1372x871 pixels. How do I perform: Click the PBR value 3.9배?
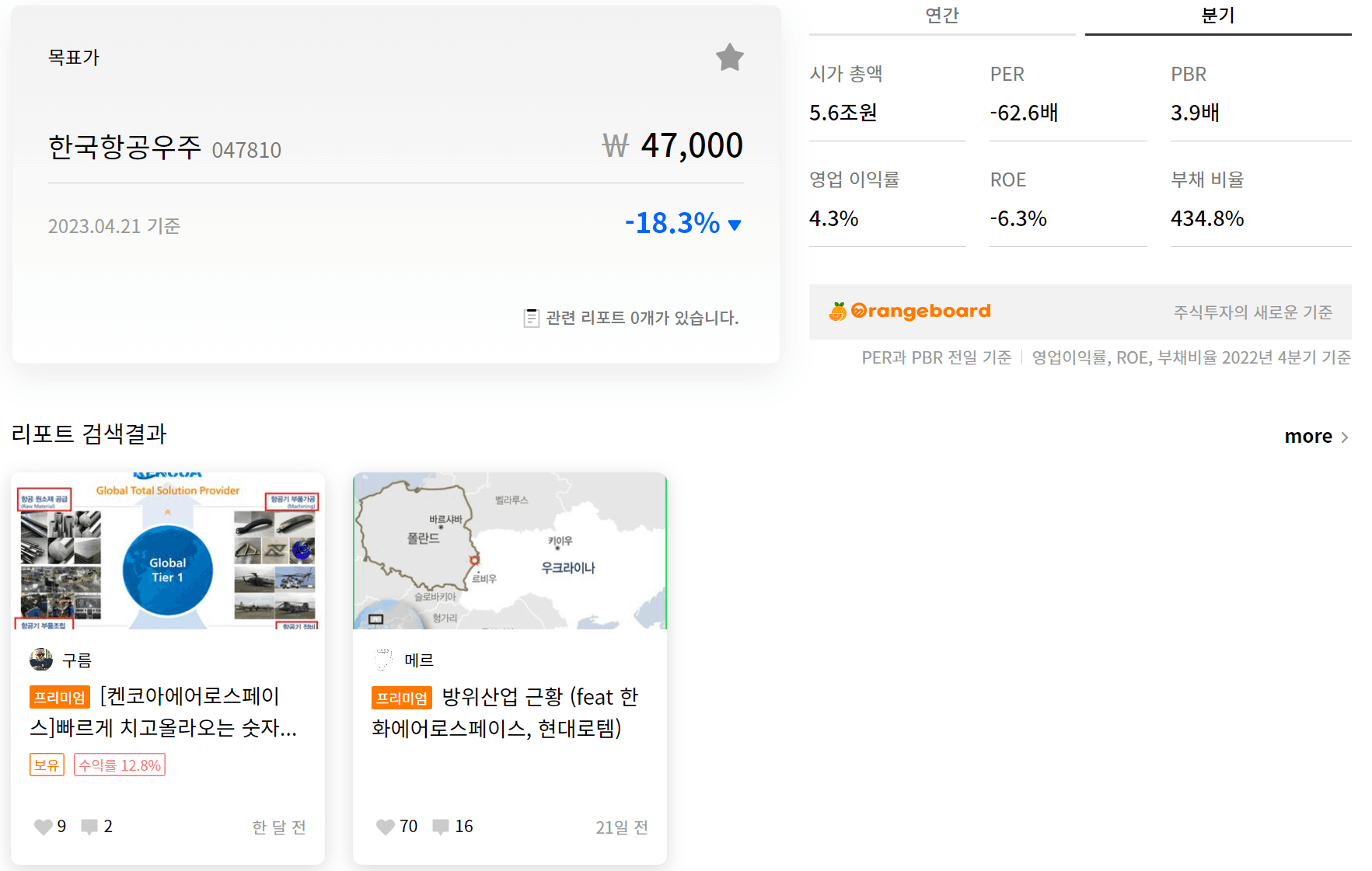click(1195, 113)
